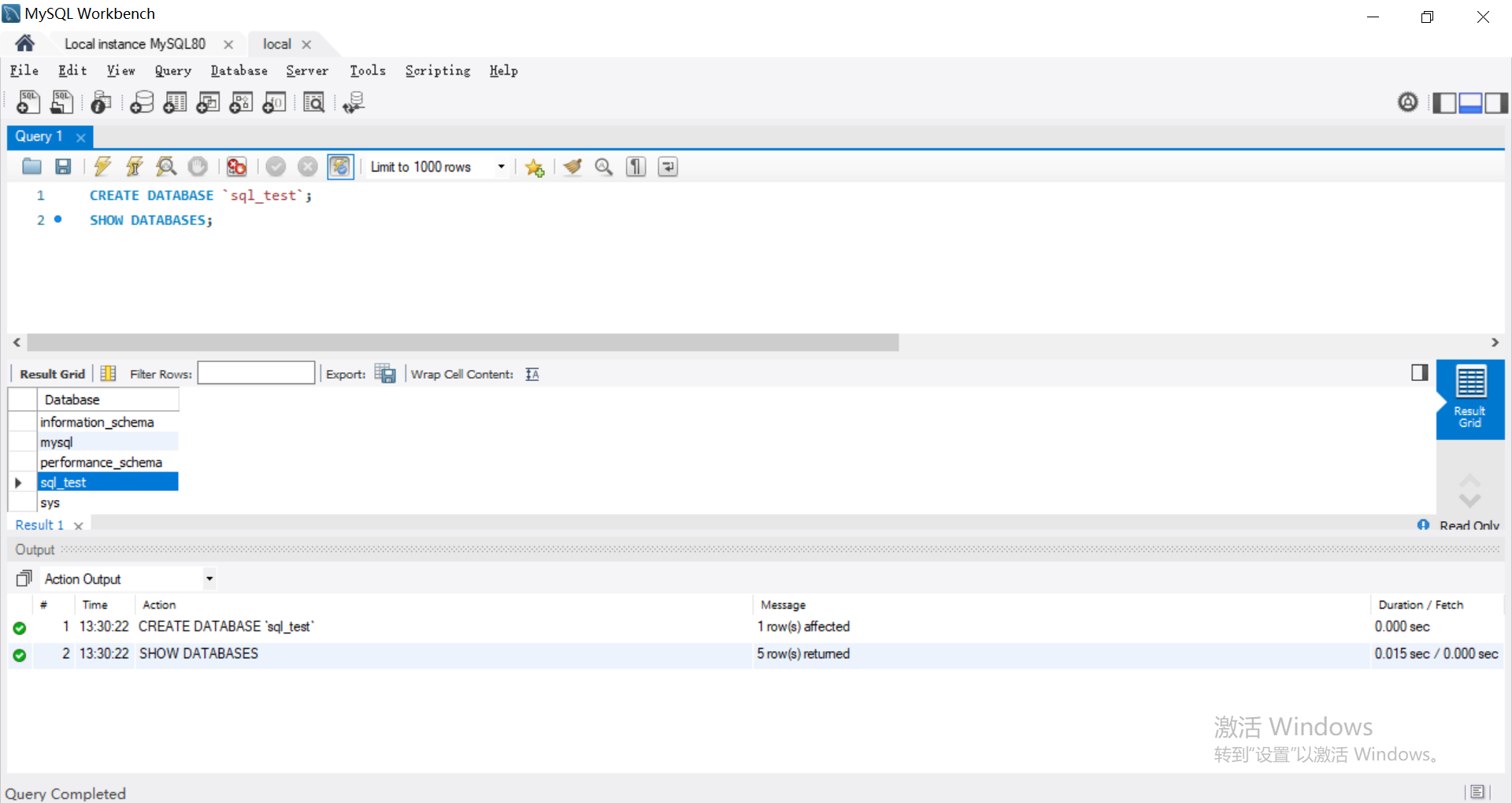Close the Result 1 tab

tap(78, 526)
